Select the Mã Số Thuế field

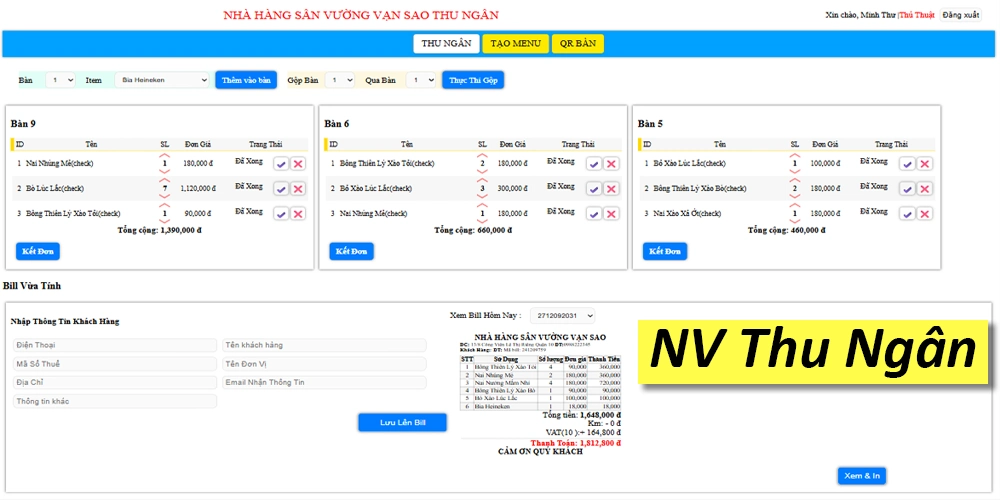click(x=115, y=364)
